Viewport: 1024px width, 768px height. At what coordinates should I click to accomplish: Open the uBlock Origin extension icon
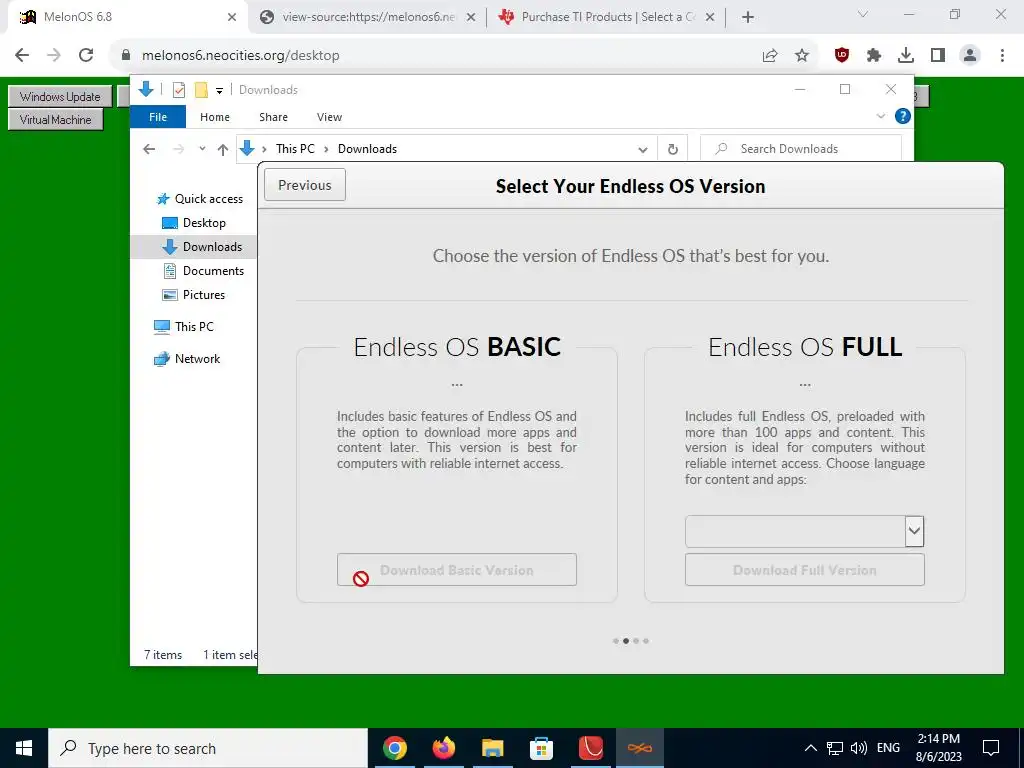pyautogui.click(x=842, y=56)
